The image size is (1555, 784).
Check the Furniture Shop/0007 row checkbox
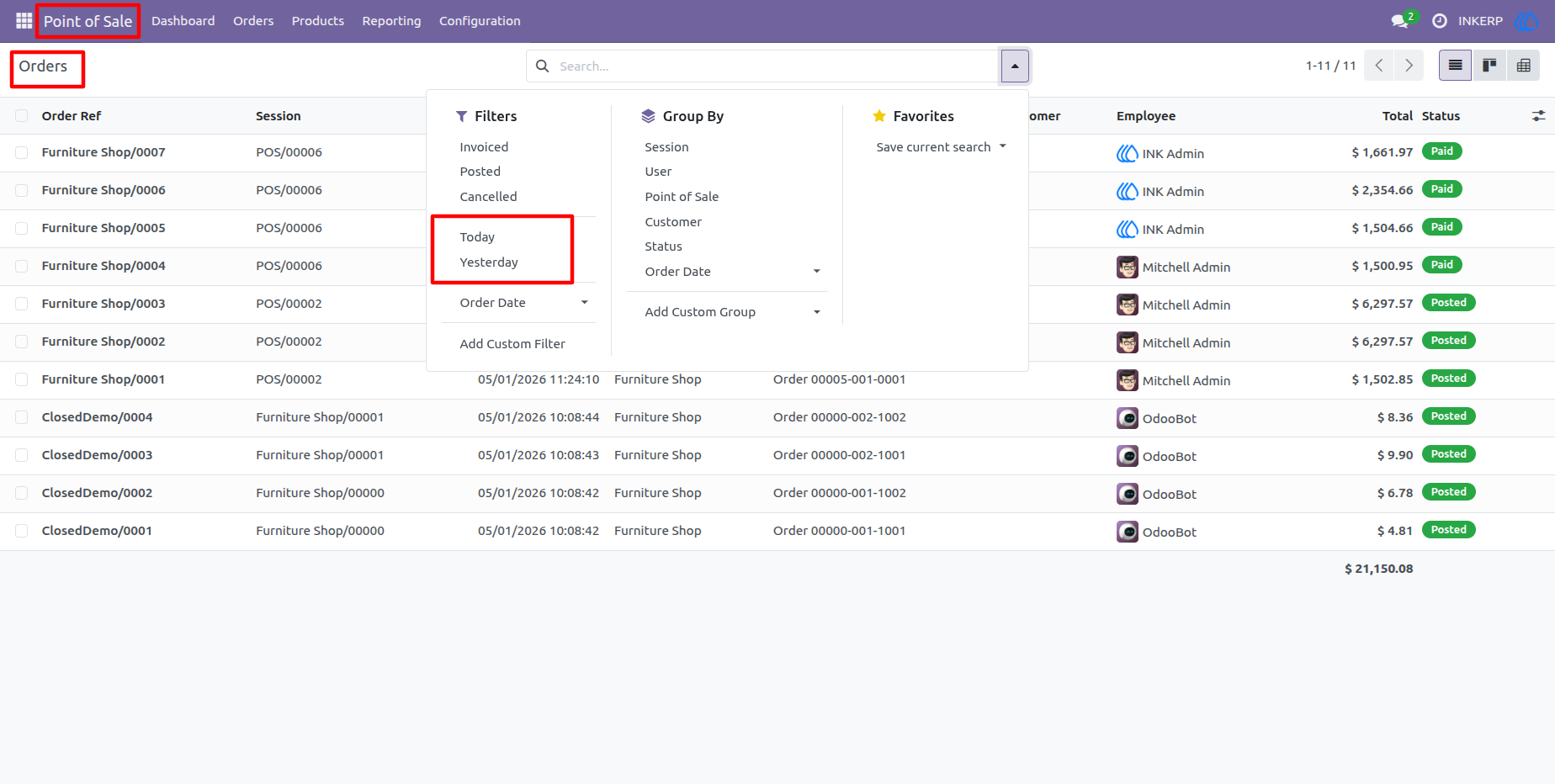point(22,152)
